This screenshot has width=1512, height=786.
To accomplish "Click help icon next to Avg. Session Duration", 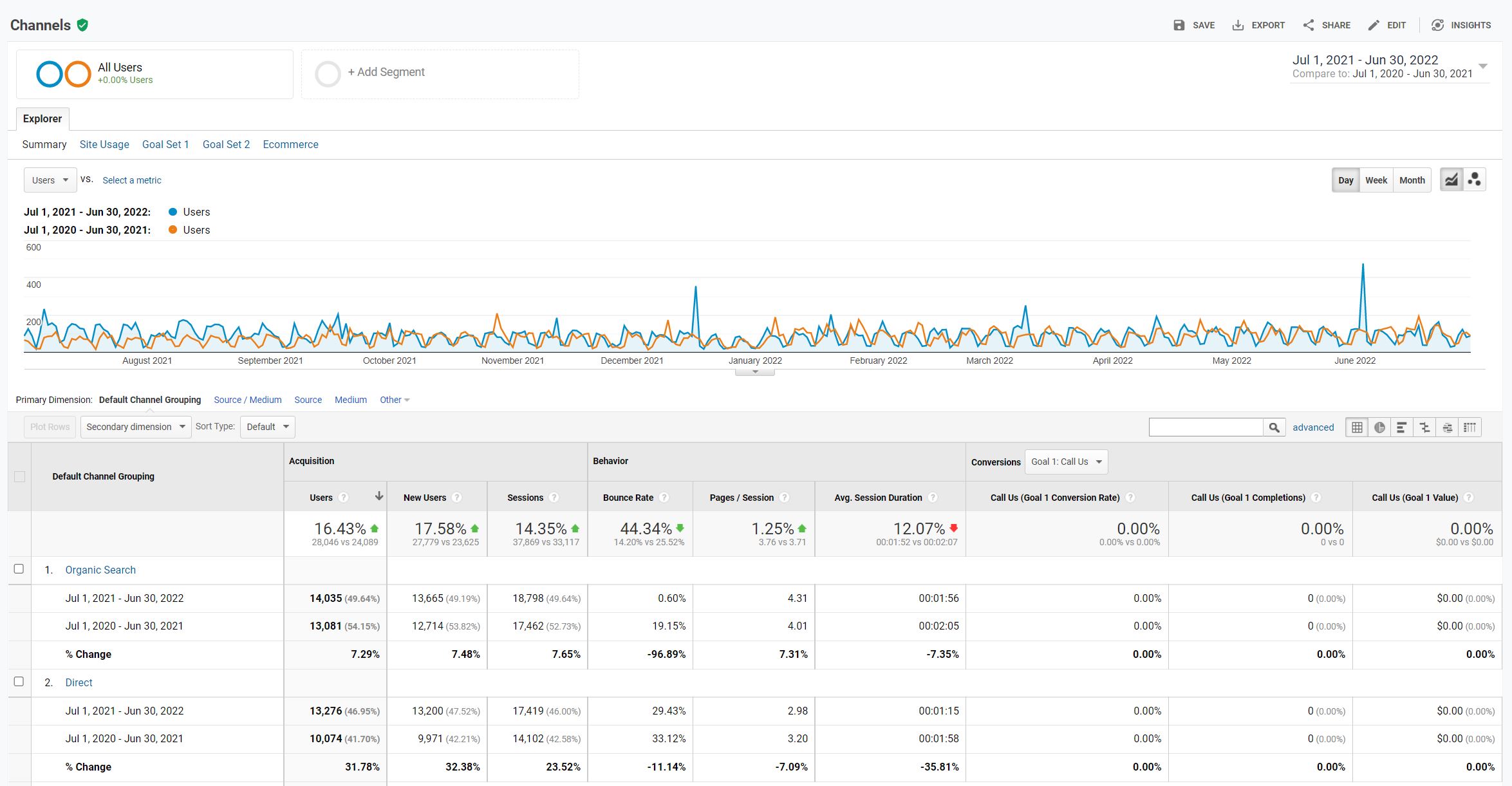I will (933, 498).
